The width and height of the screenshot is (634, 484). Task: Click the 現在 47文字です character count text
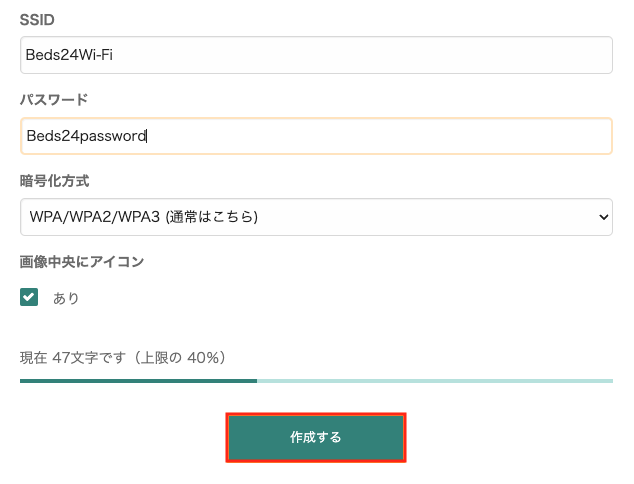(x=82, y=357)
